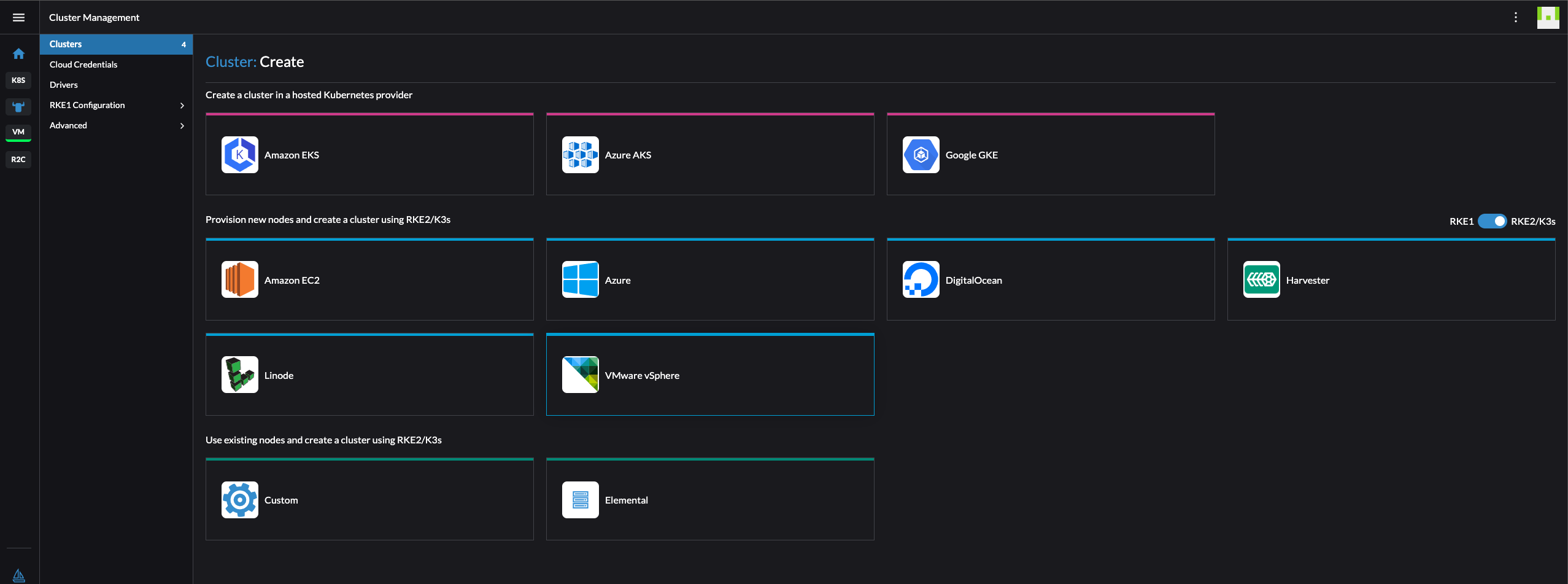Choose the Harvester label
Viewport: 1568px width, 584px height.
(1308, 281)
